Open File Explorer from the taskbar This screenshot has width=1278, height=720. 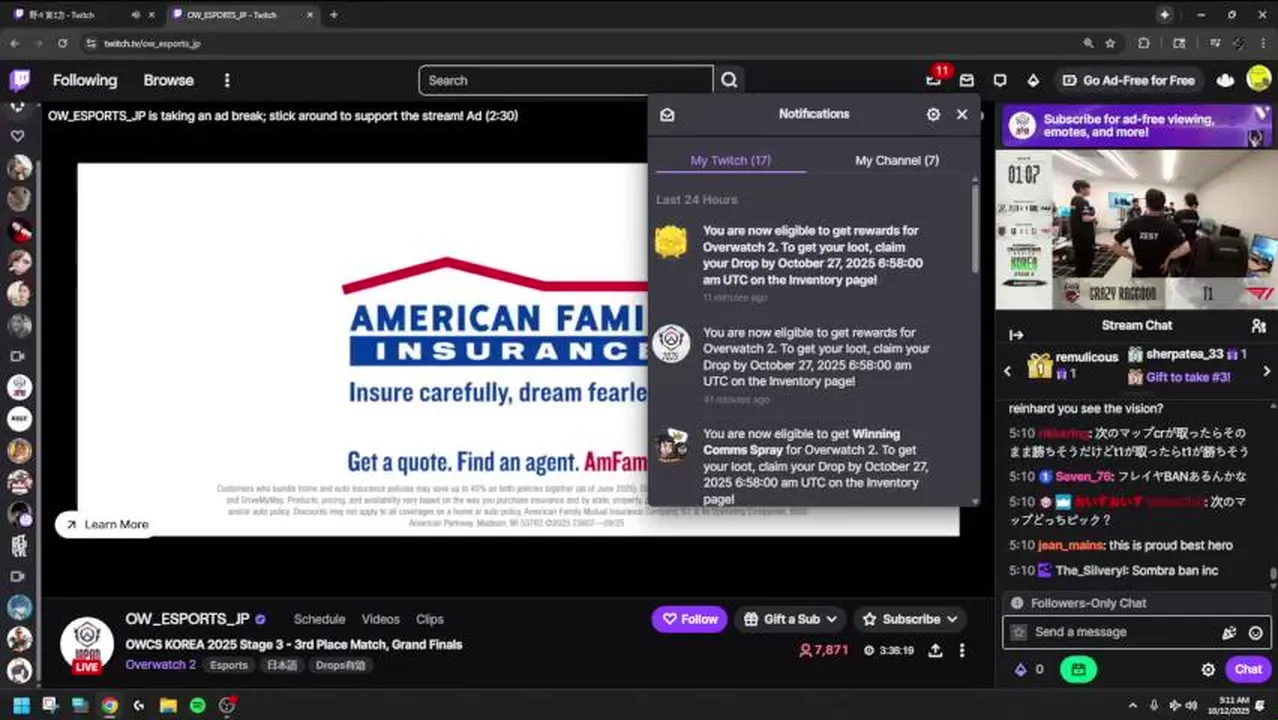(x=168, y=705)
